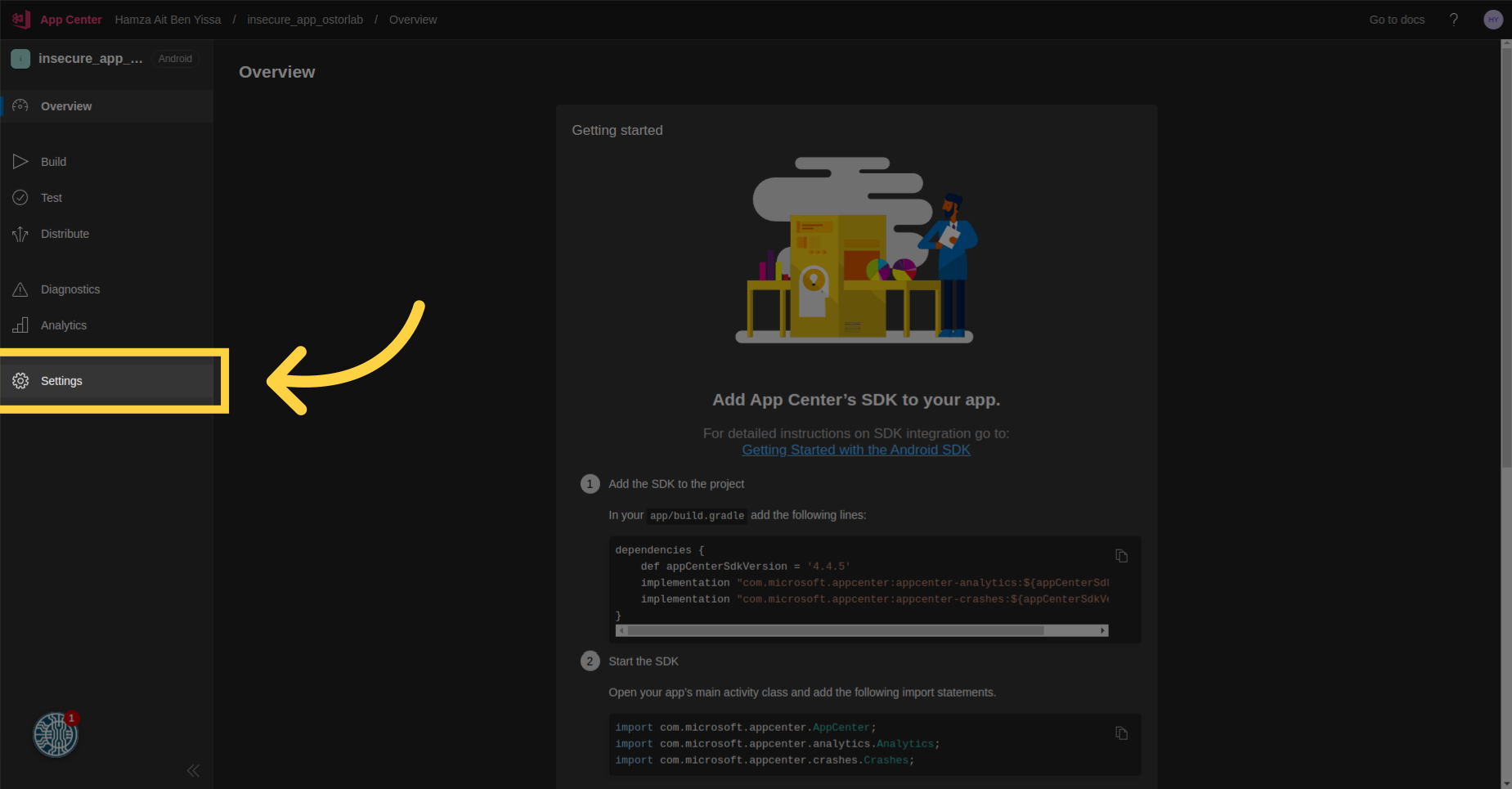This screenshot has height=789, width=1512.
Task: Click the Start the SDK step text
Action: [x=644, y=661]
